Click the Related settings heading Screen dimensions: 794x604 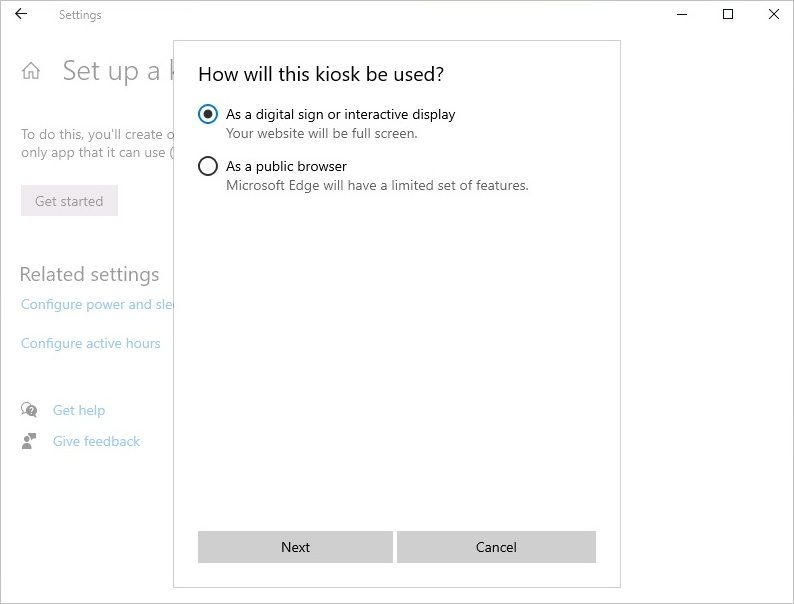pyautogui.click(x=90, y=274)
